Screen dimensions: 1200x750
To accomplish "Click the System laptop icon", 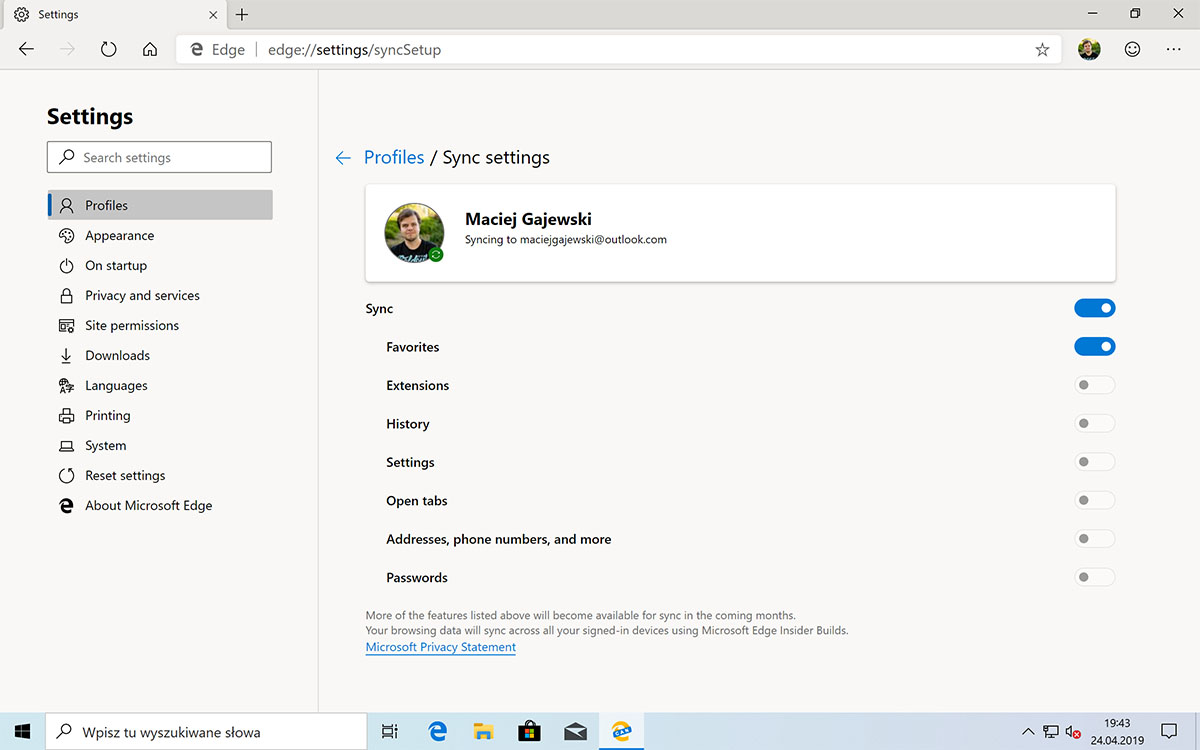I will click(66, 446).
